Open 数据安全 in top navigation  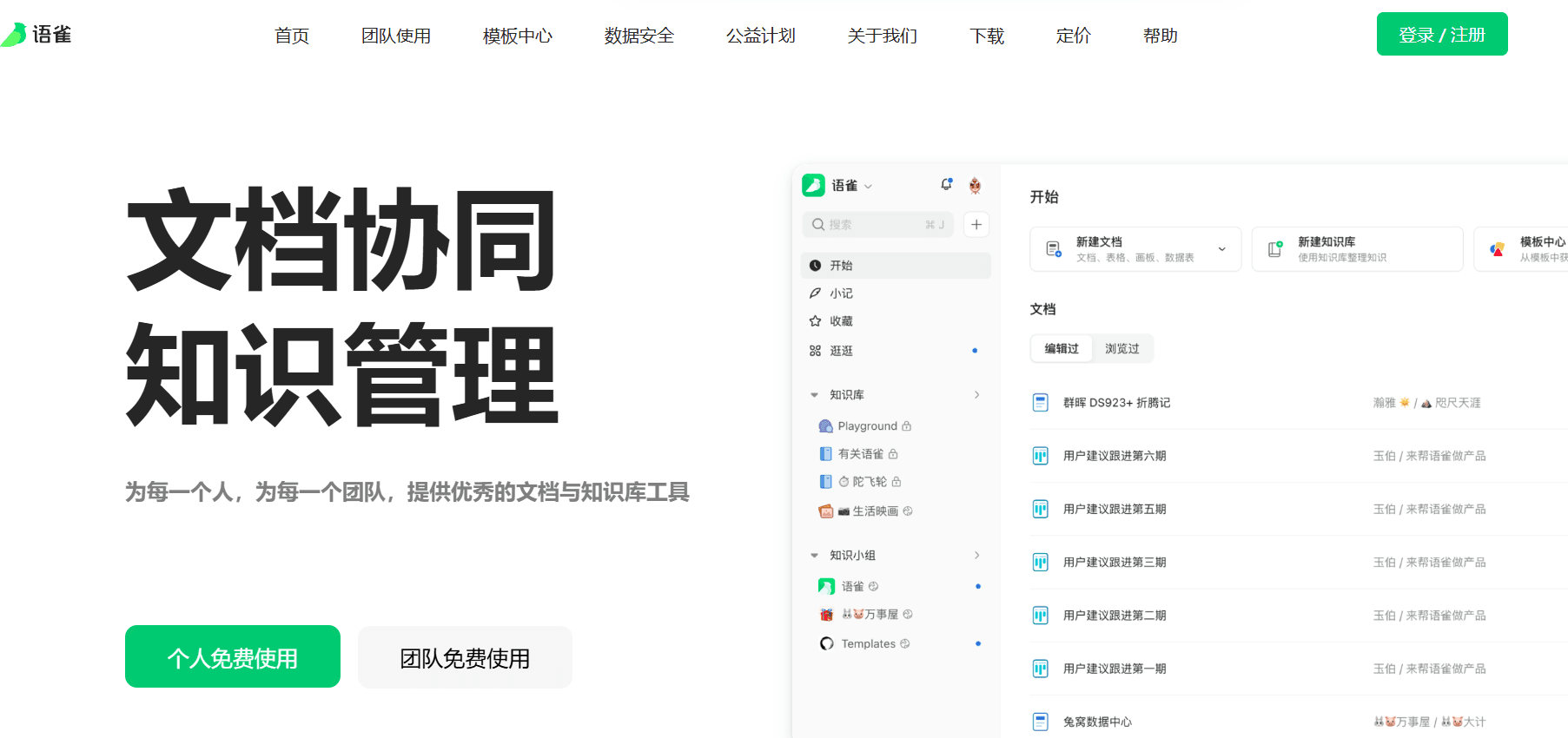coord(639,36)
